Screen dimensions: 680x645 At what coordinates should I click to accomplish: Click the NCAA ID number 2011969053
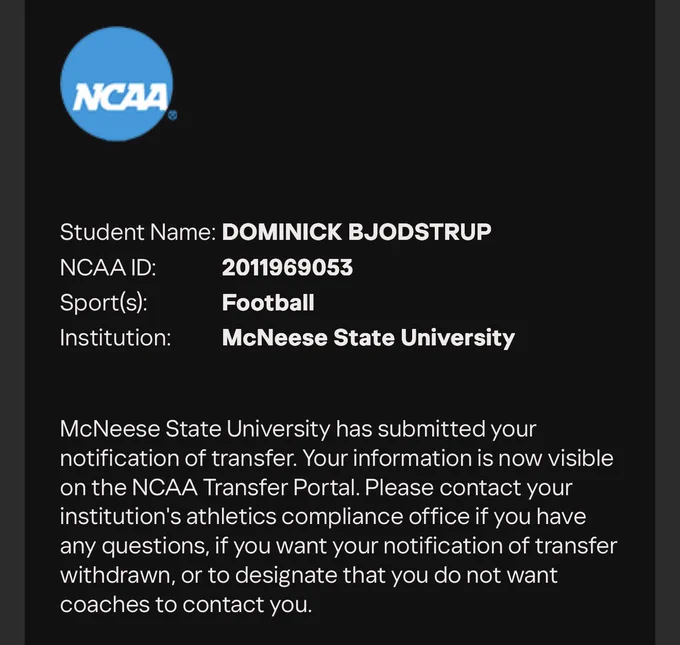click(287, 267)
